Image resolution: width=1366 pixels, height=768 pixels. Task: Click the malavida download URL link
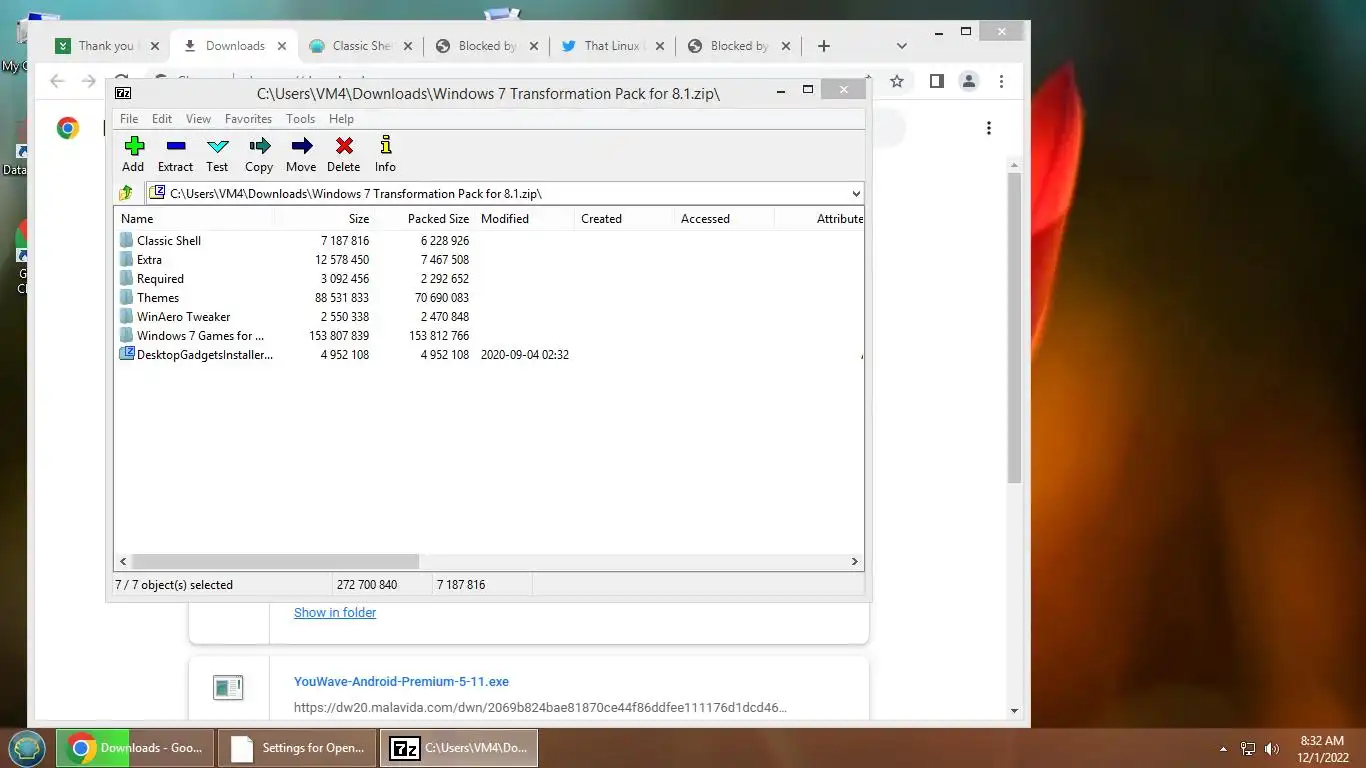pyautogui.click(x=540, y=707)
